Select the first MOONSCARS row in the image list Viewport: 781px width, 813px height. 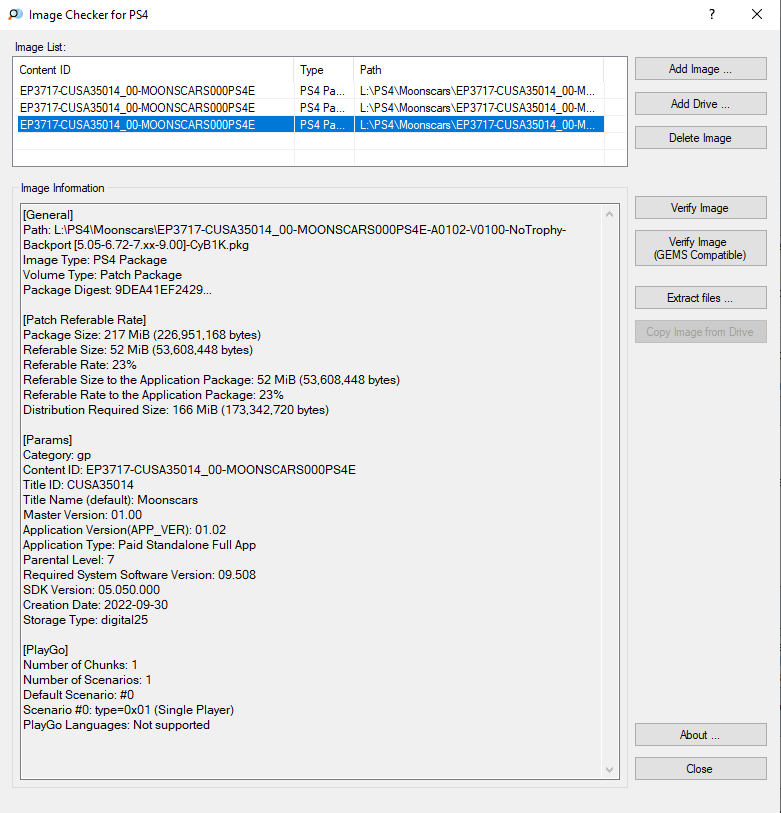click(x=311, y=91)
